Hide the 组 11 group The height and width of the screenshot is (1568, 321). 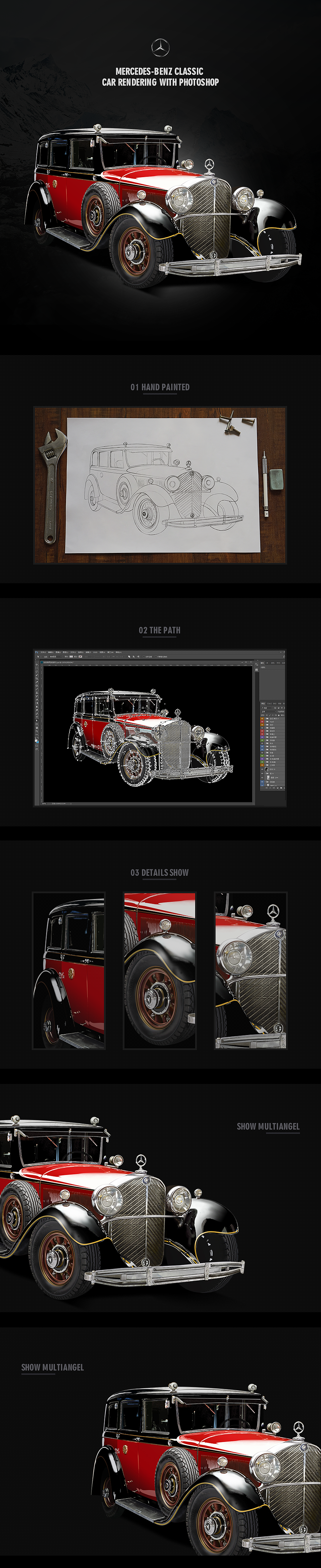coord(263,773)
